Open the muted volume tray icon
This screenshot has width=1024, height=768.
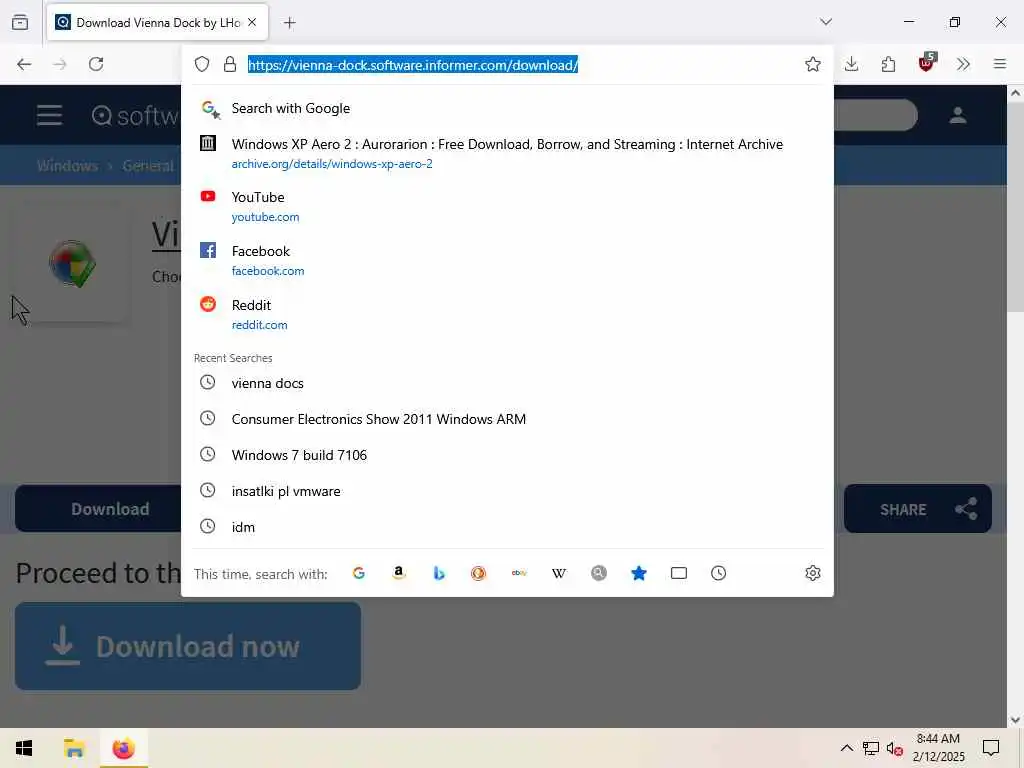tap(894, 748)
